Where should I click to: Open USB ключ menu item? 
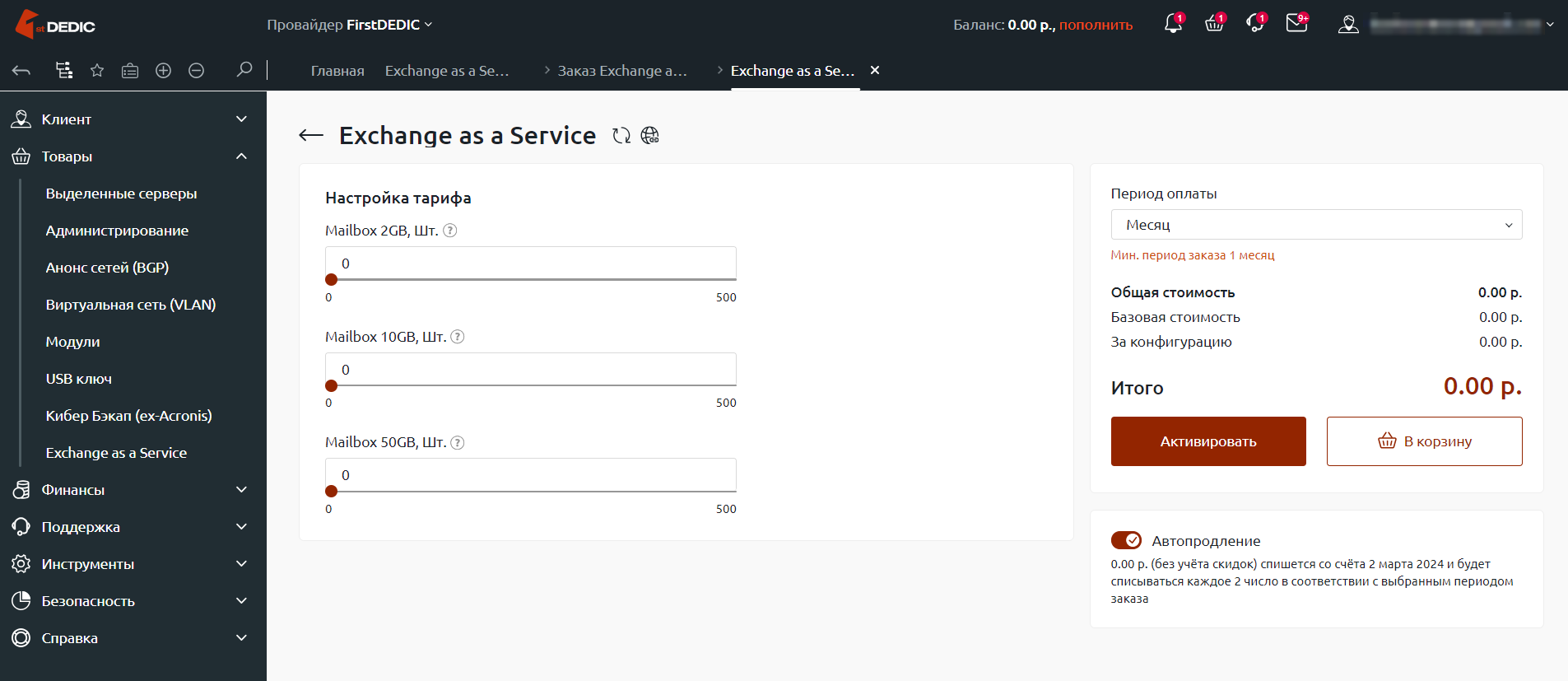(79, 379)
